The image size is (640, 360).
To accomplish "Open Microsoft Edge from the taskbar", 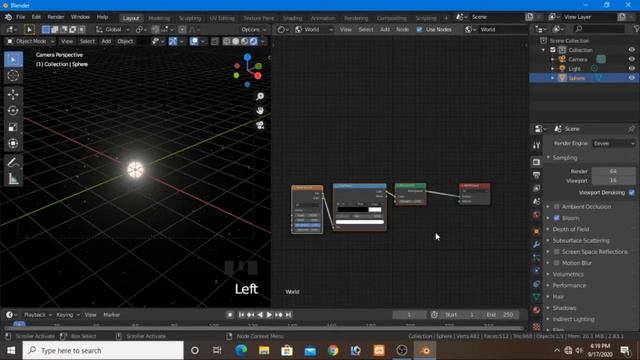I will (241, 350).
